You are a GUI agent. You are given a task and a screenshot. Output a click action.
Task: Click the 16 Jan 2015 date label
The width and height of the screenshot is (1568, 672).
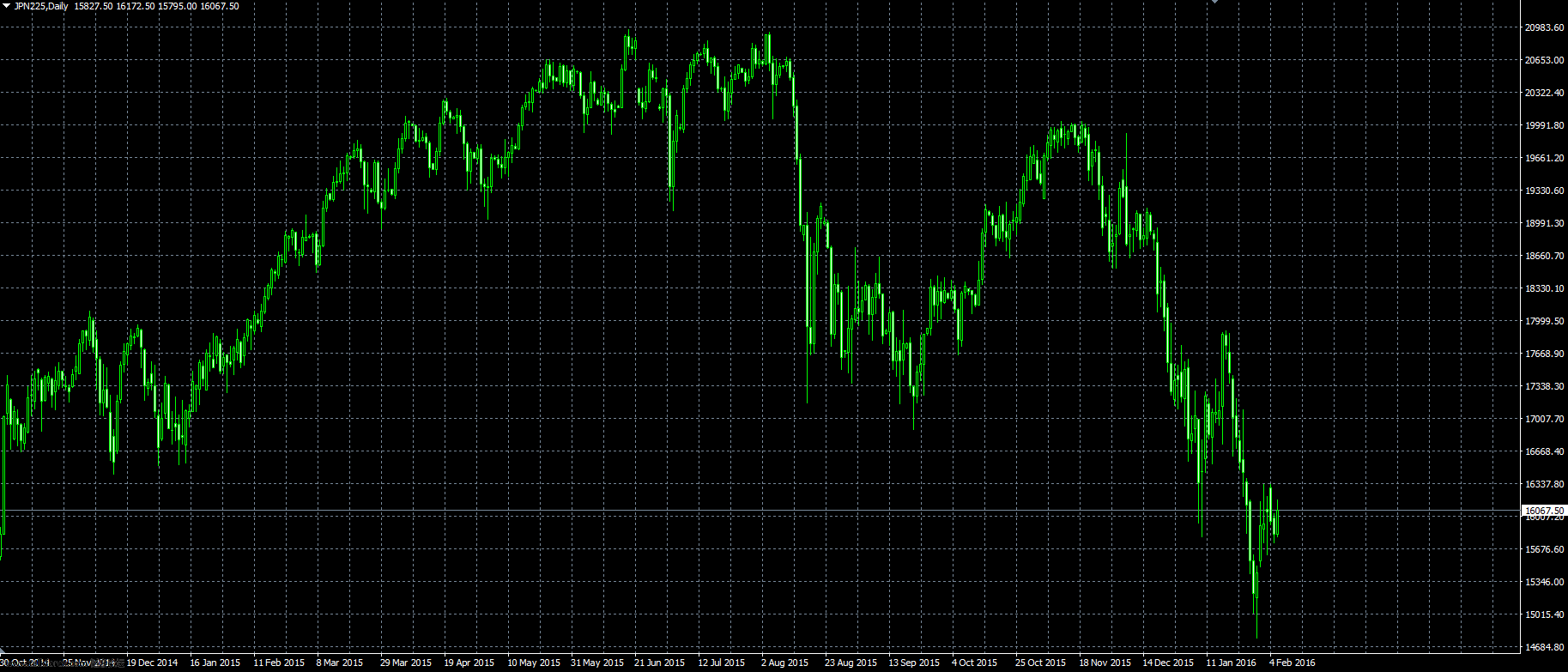coord(215,663)
